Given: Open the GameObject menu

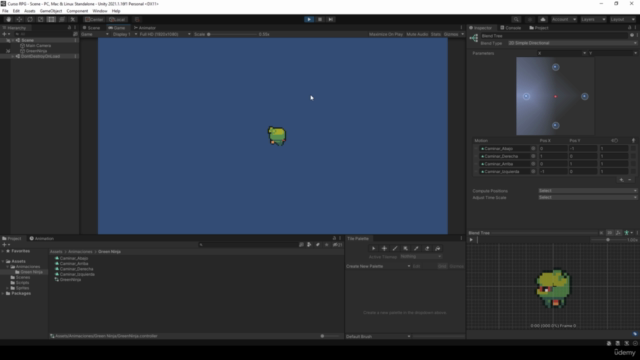Looking at the screenshot, I should coord(51,11).
